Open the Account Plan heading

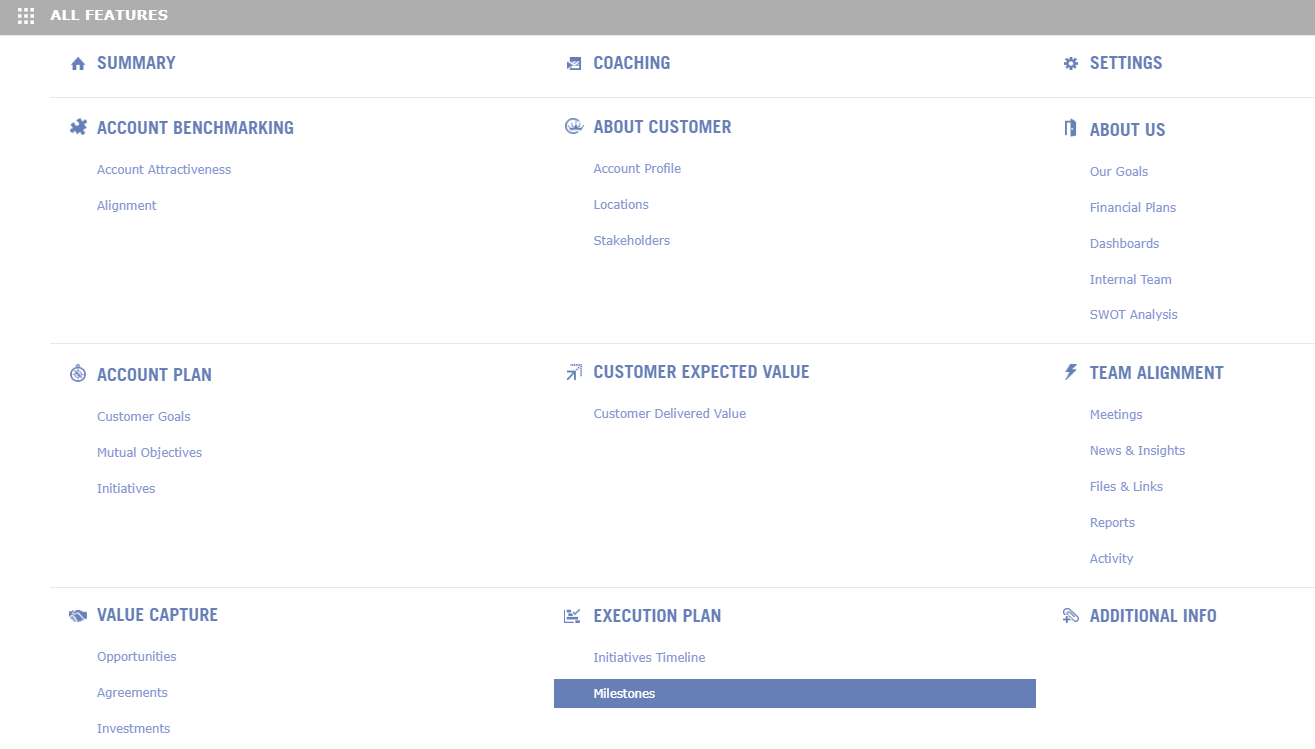point(154,375)
